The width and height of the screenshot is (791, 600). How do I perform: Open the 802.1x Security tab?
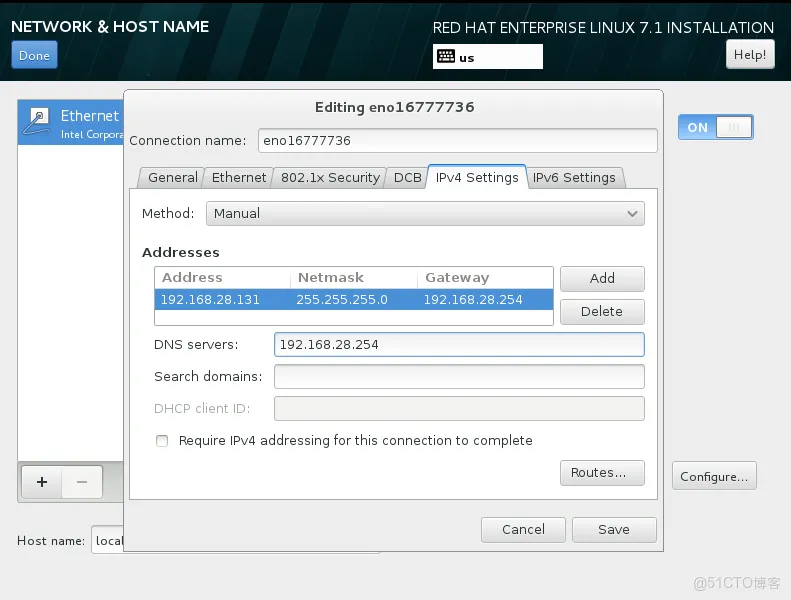330,178
